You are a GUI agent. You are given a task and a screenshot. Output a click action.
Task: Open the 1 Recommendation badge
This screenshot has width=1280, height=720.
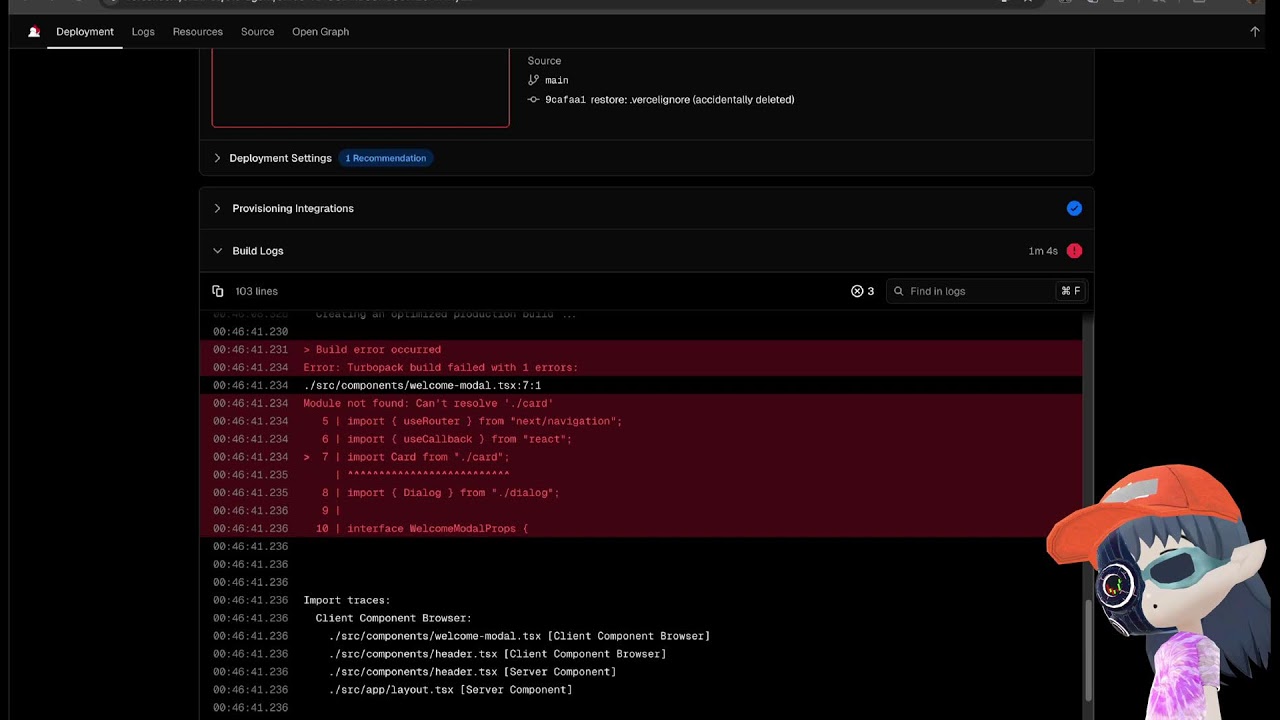tap(385, 158)
